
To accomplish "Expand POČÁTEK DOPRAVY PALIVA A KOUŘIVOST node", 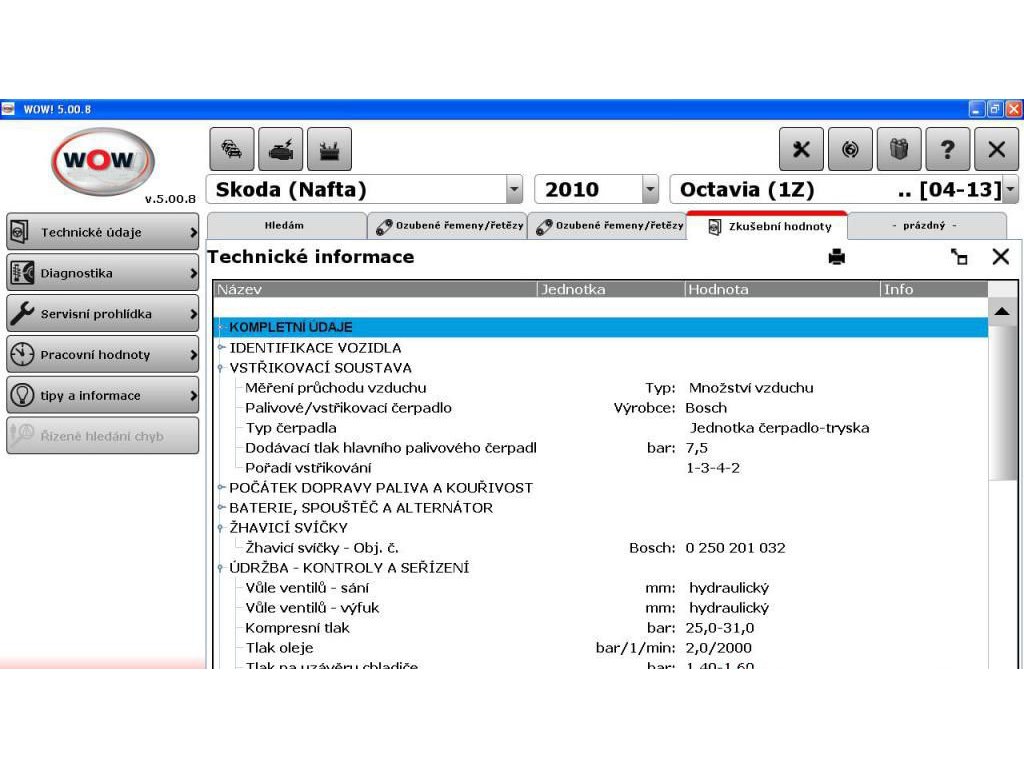I will point(221,487).
